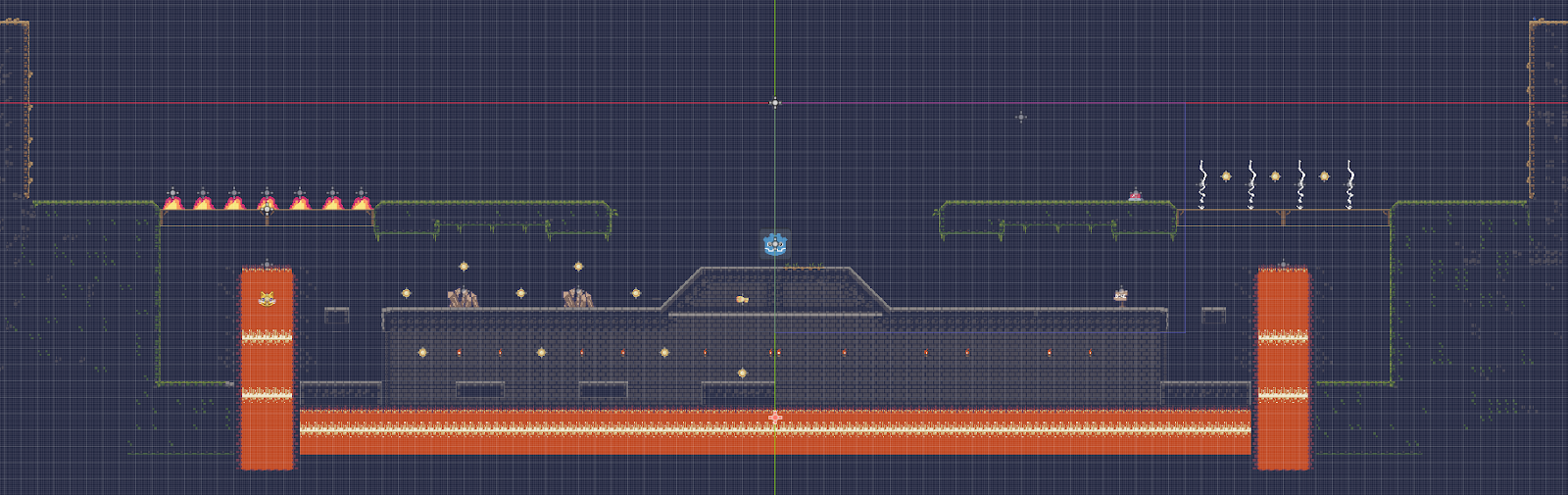Select the left crystal rock on the roof
Viewport: 1568px width, 495px height.
click(x=463, y=298)
